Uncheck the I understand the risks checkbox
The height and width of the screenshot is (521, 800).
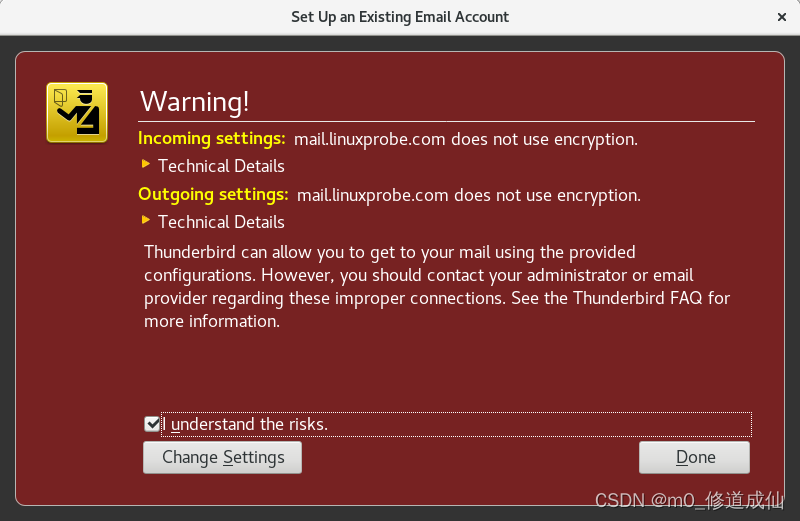152,424
